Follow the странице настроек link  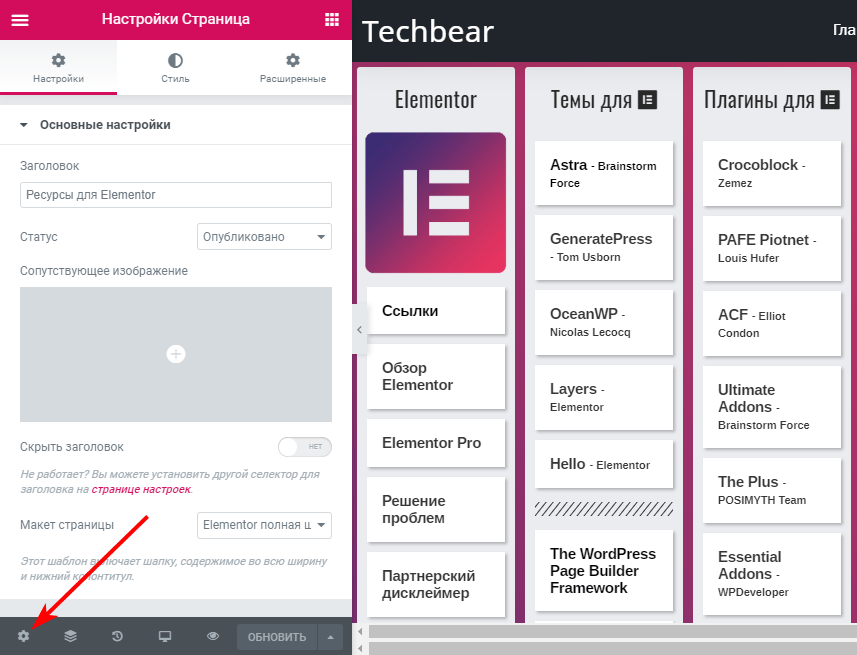point(140,490)
